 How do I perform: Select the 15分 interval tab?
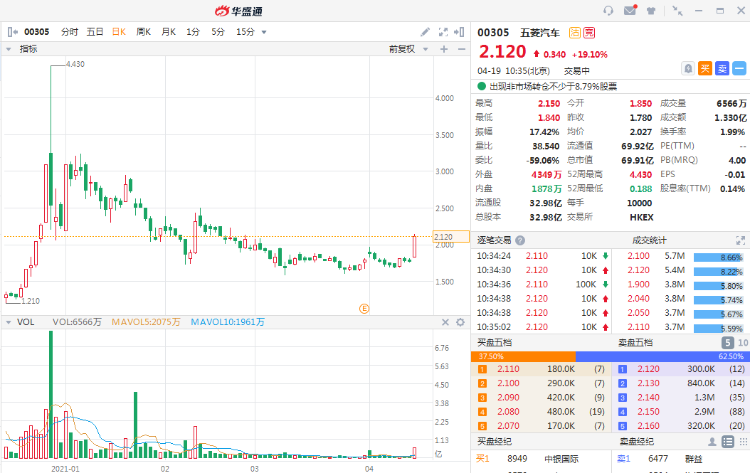tap(245, 32)
